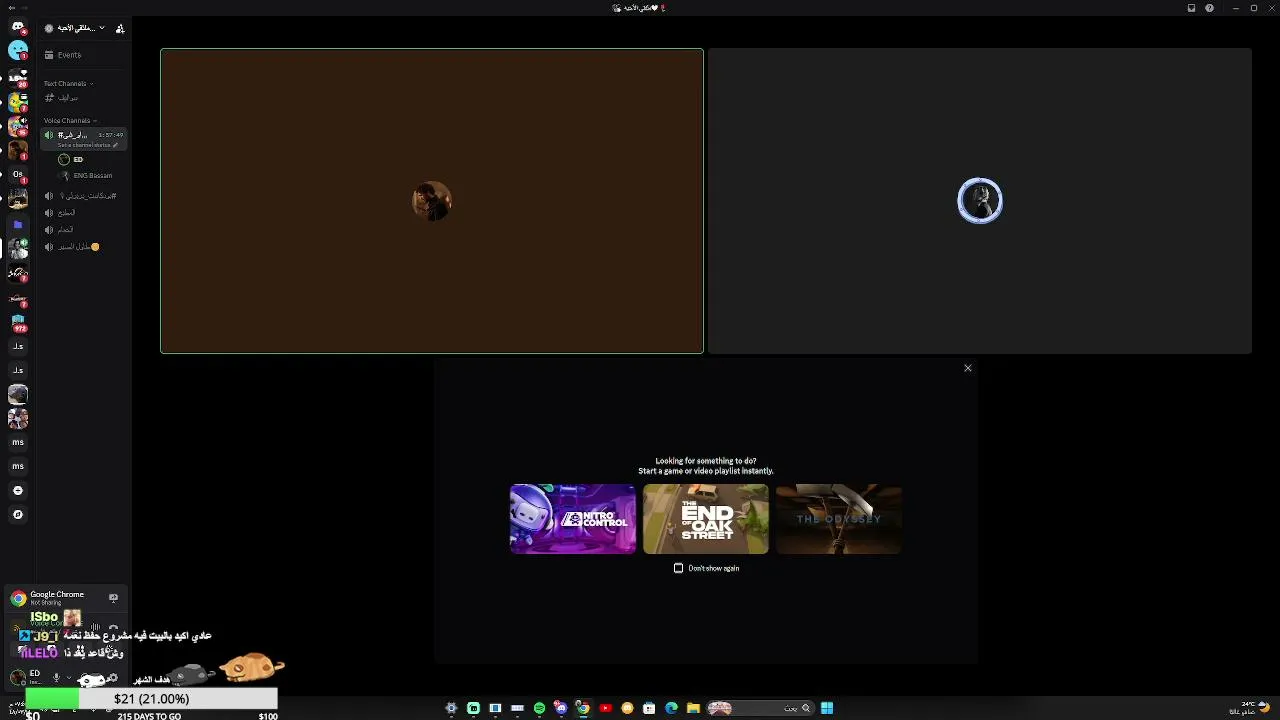
Task: Open the Events item in the sidebar
Action: [85, 55]
